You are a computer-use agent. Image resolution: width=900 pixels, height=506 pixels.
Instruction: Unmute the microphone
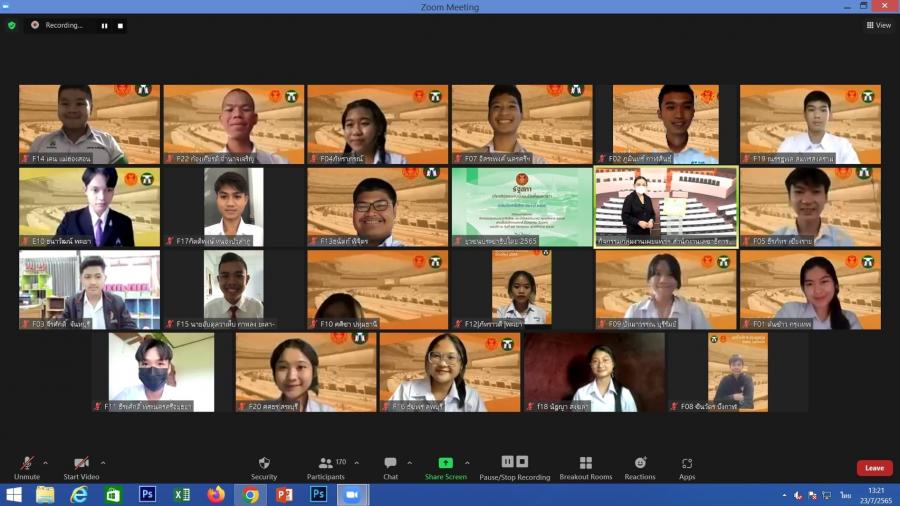coord(27,467)
